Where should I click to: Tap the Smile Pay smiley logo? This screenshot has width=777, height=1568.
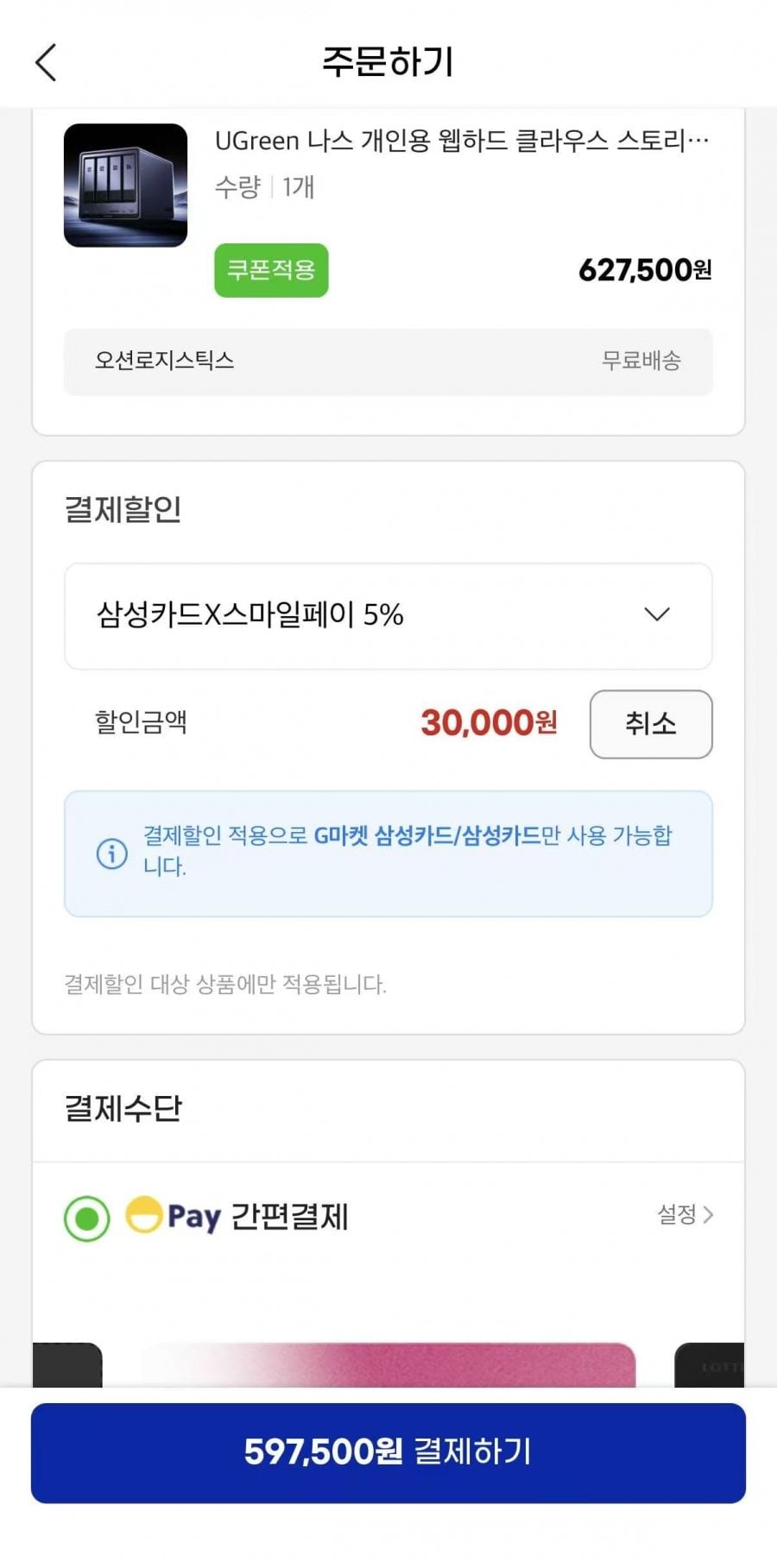(x=144, y=1215)
